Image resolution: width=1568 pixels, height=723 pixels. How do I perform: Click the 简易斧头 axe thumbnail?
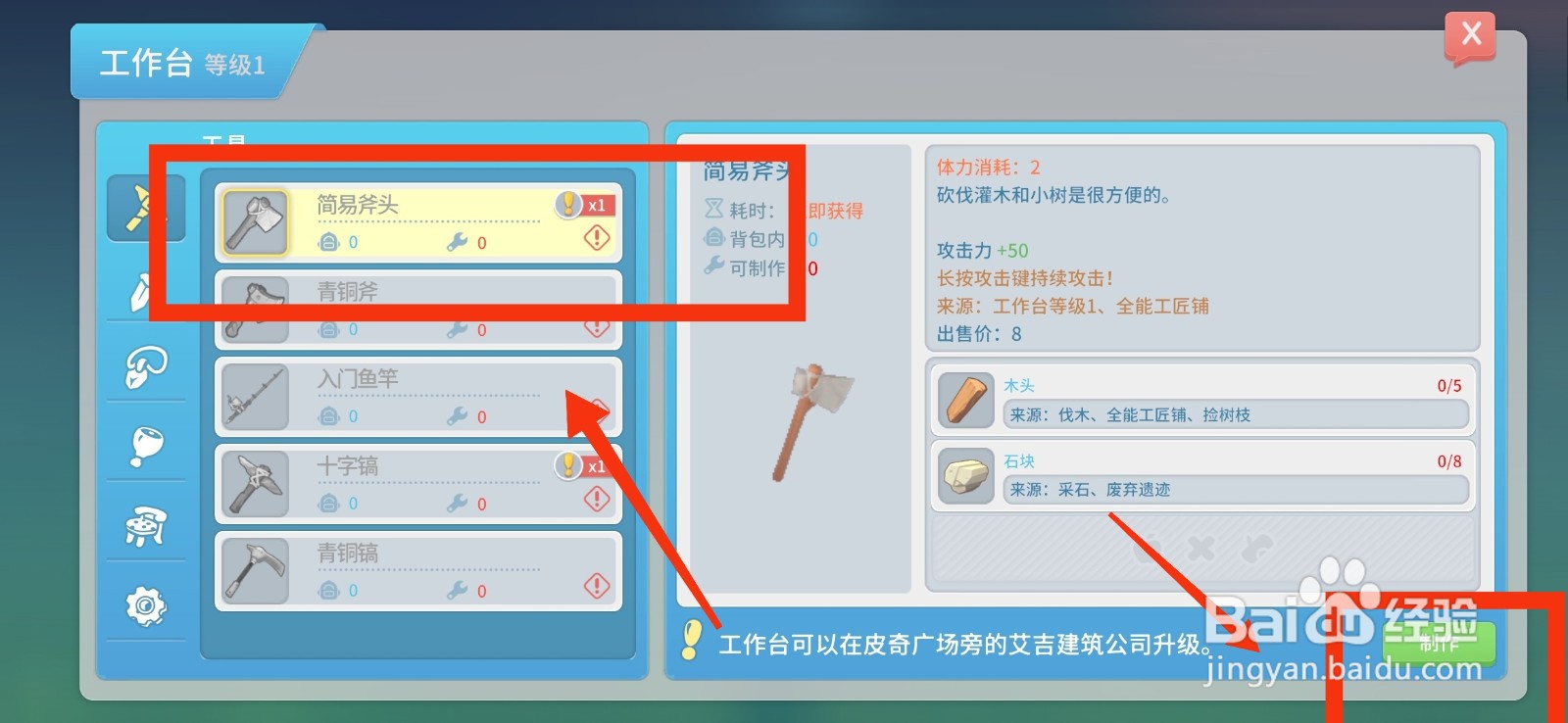[256, 222]
